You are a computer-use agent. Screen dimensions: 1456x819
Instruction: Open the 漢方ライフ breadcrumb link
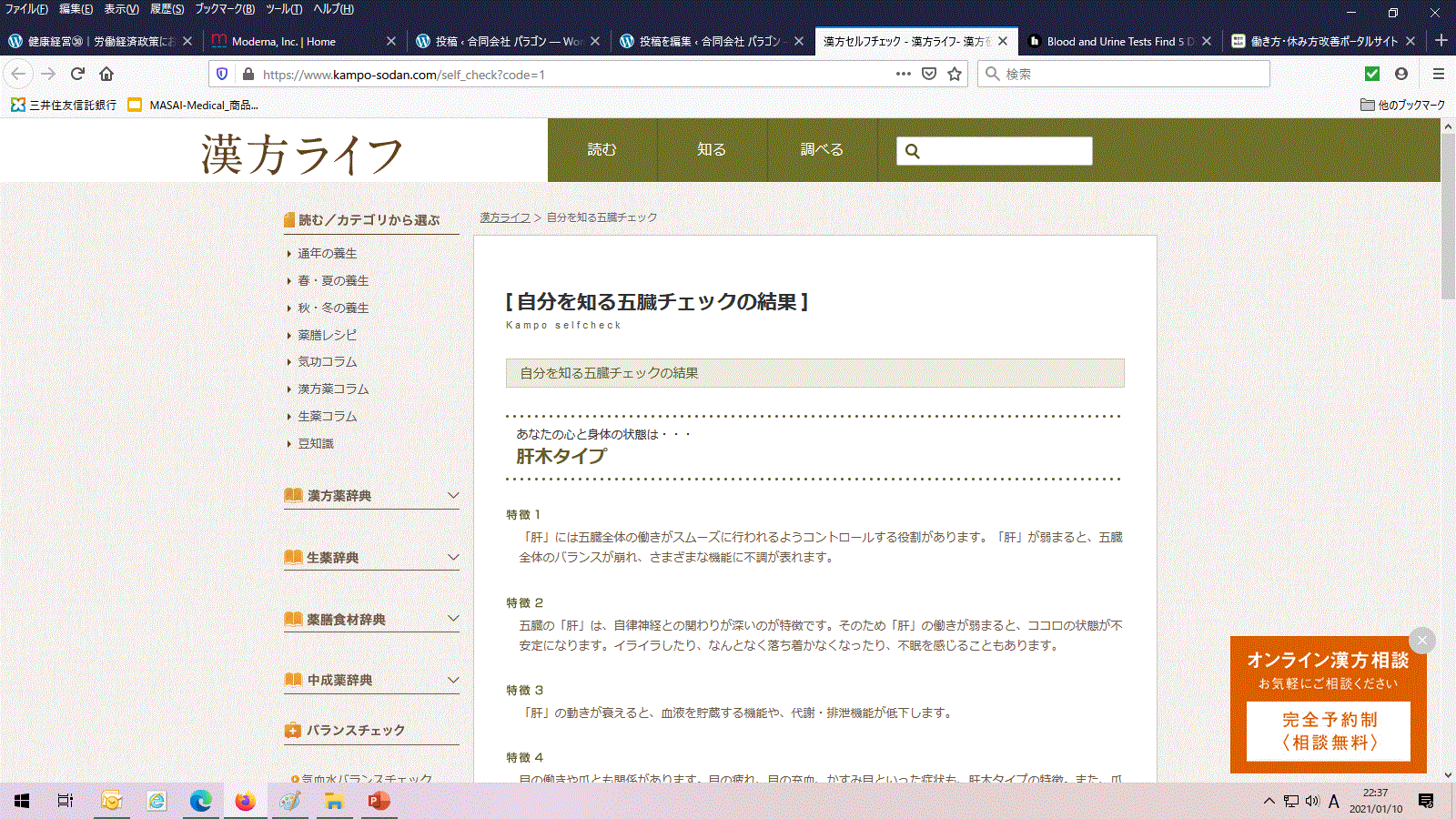pos(505,217)
